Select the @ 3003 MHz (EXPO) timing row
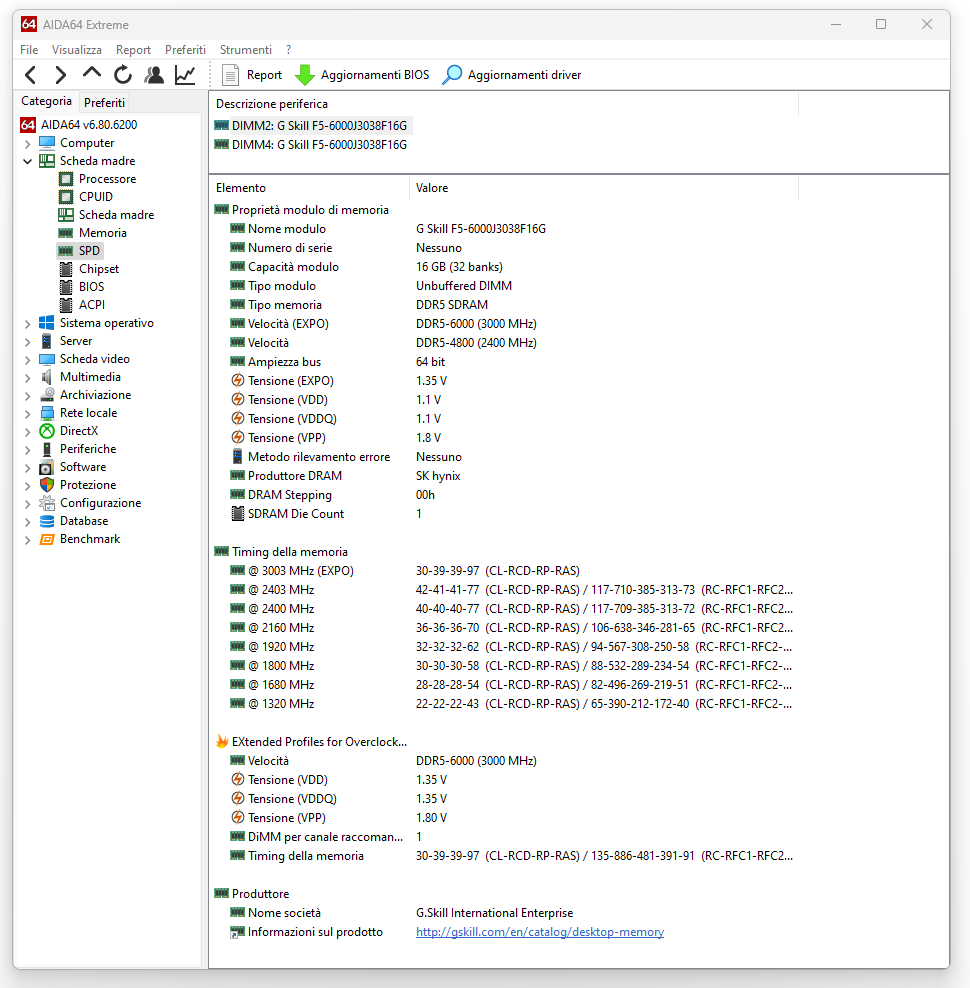 pos(504,571)
